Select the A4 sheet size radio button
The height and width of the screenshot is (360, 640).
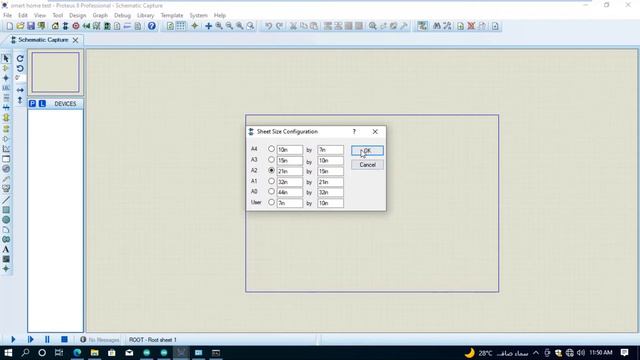click(x=271, y=149)
